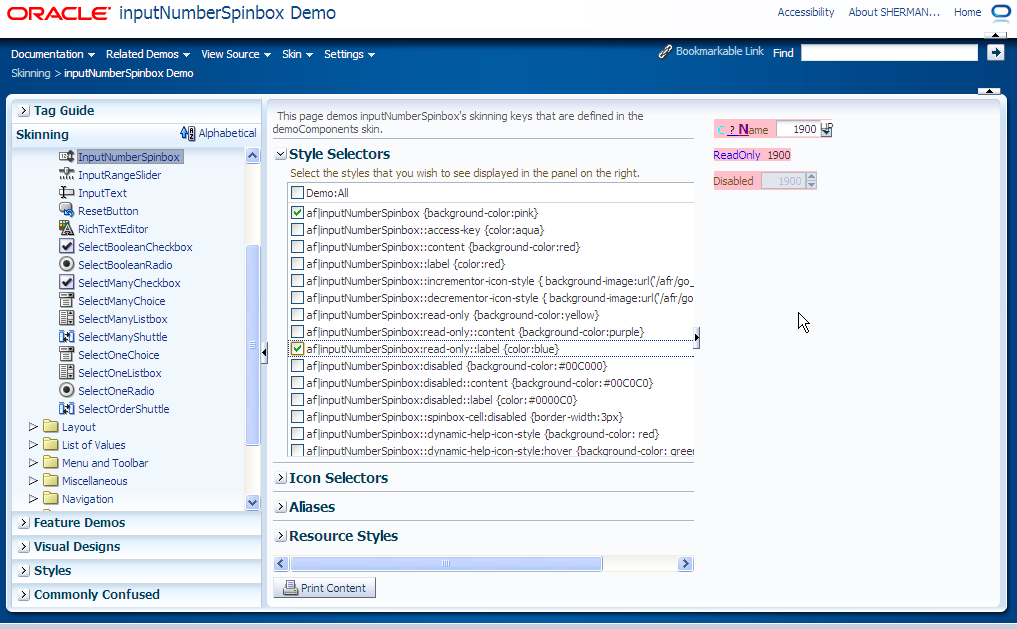Open the Documentation menu
This screenshot has height=629, width=1017.
[x=53, y=54]
